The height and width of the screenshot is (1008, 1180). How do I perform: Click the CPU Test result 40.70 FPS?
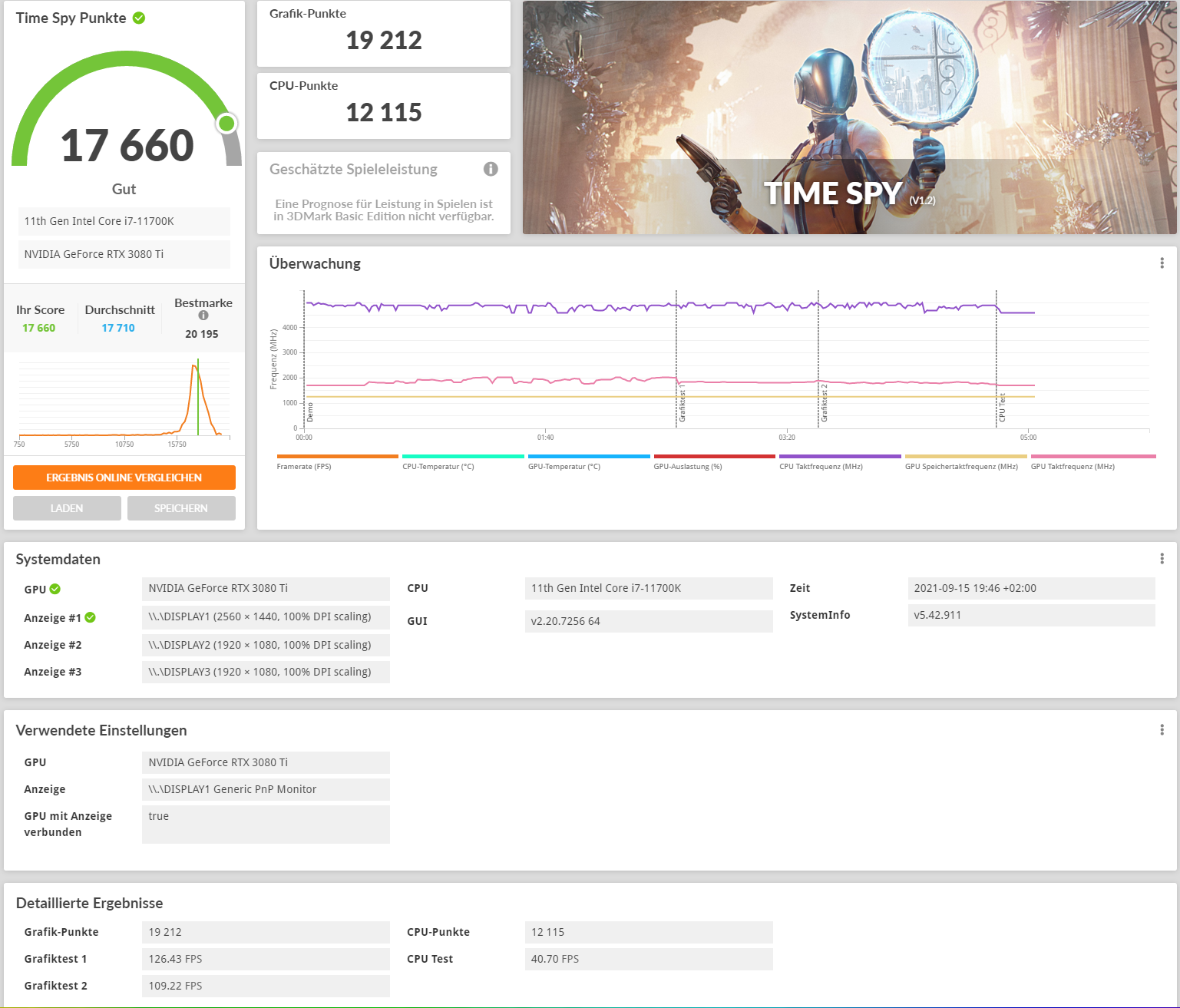coord(649,959)
